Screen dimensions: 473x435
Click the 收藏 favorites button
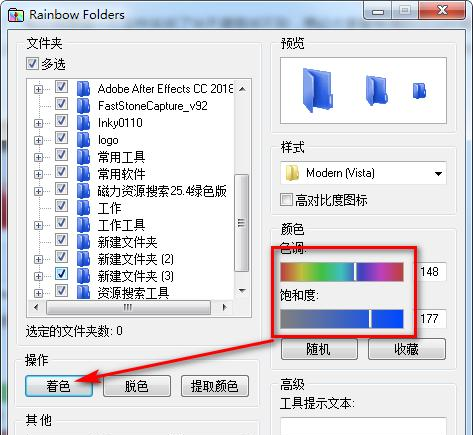point(407,349)
